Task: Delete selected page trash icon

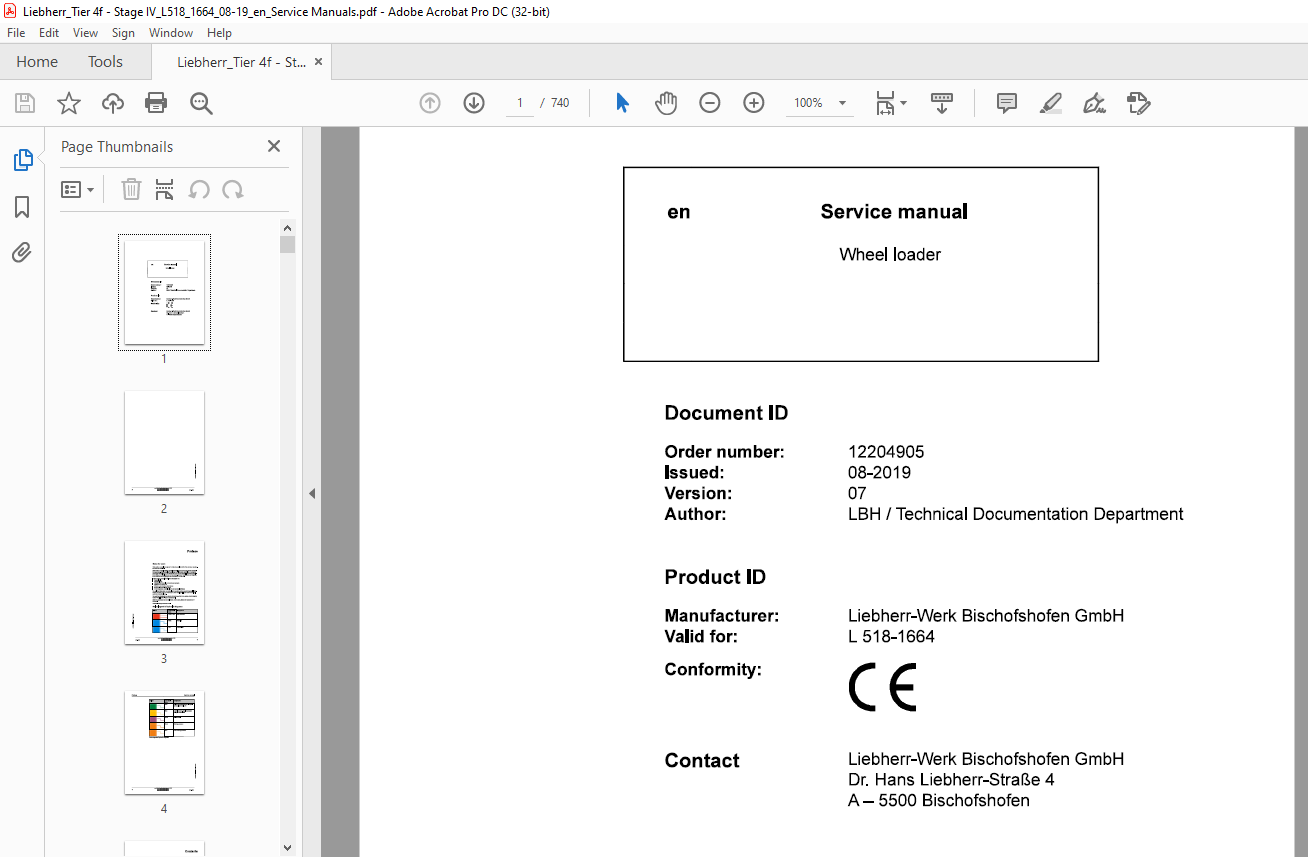Action: pos(131,189)
